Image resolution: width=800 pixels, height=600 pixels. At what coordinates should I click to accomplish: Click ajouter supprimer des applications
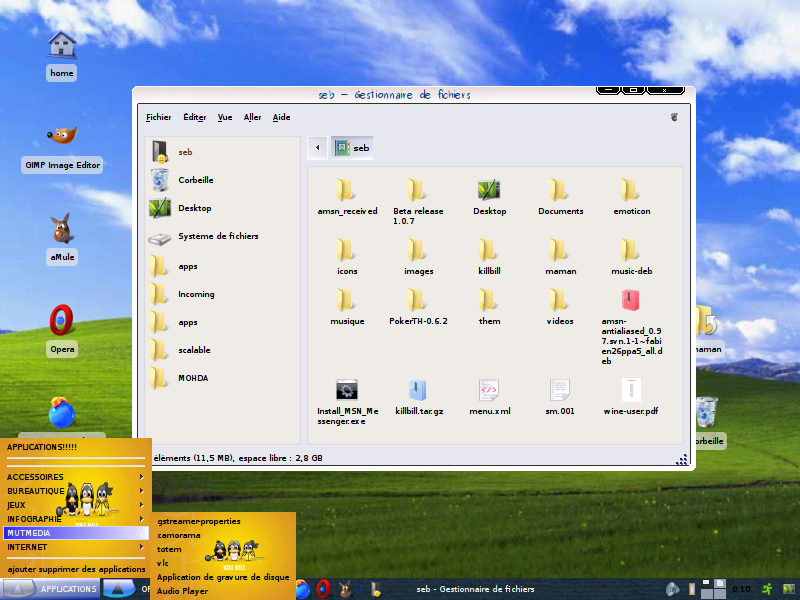tap(76, 569)
